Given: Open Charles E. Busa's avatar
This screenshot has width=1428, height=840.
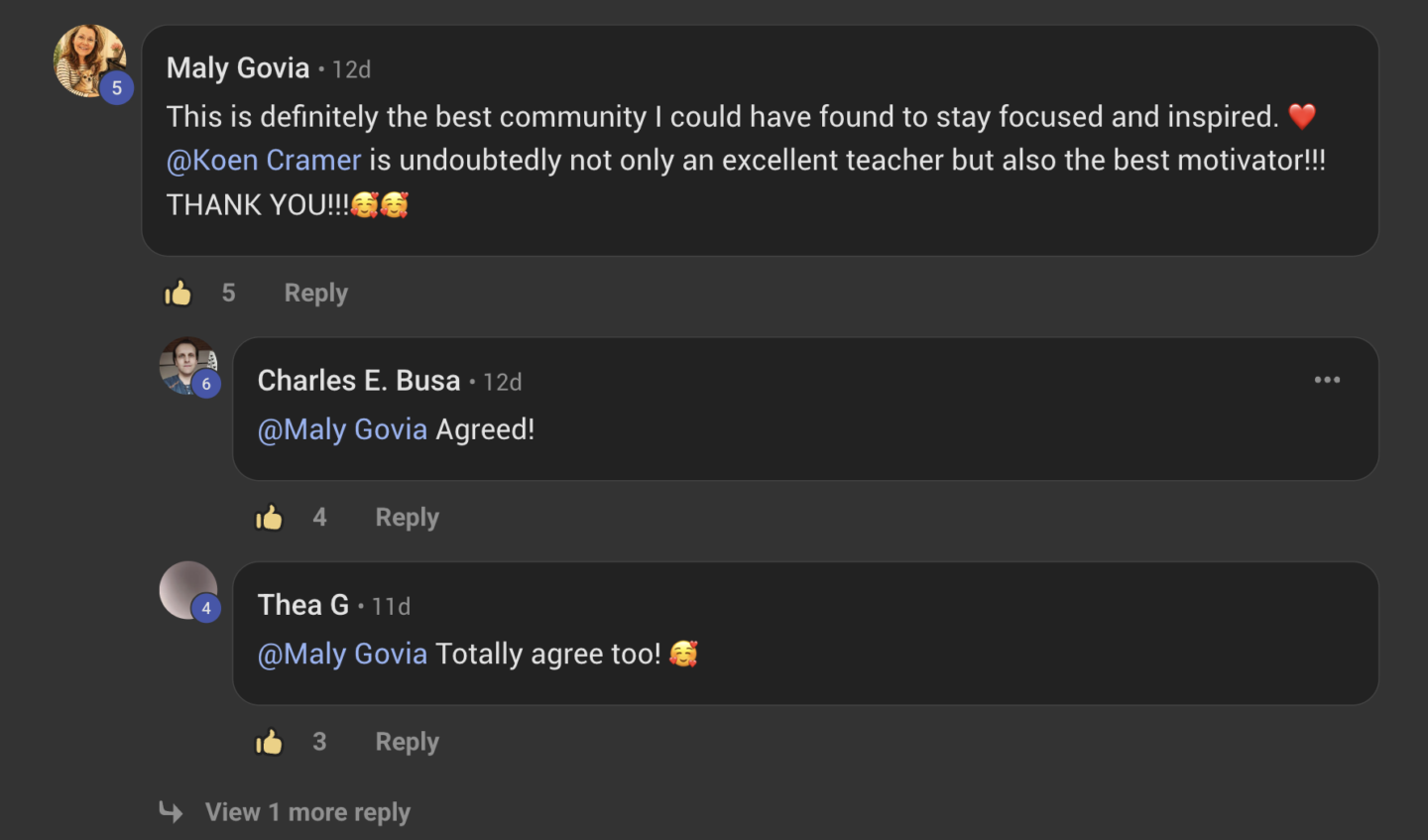Looking at the screenshot, I should (187, 366).
